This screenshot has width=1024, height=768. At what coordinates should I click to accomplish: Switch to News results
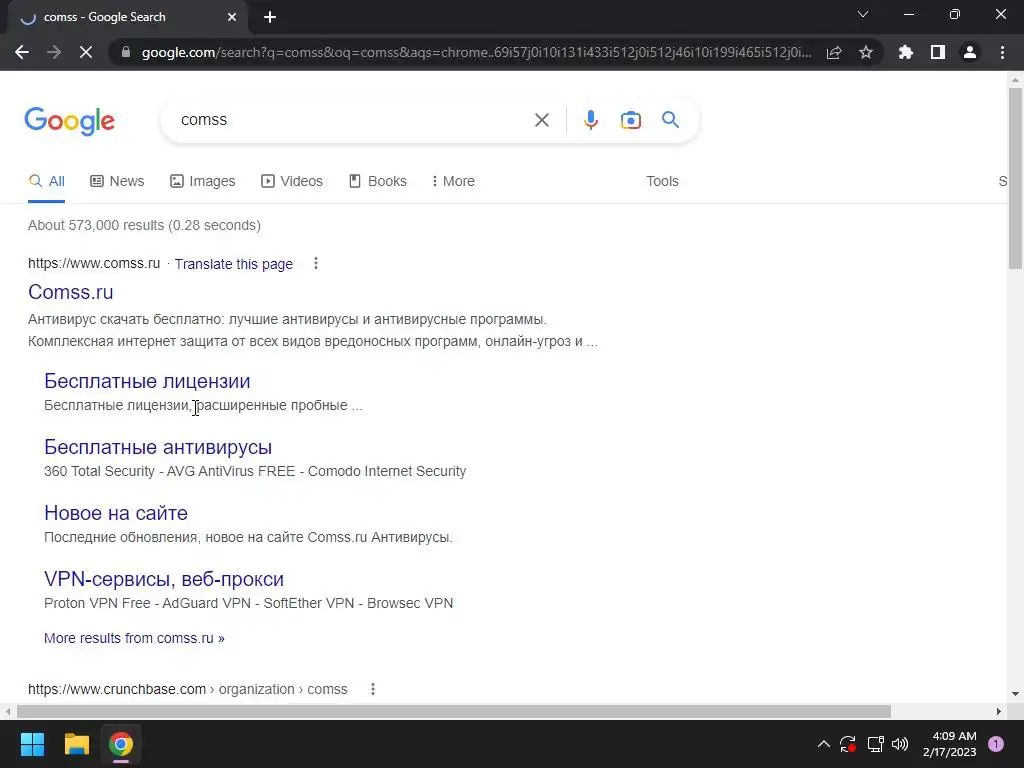118,182
